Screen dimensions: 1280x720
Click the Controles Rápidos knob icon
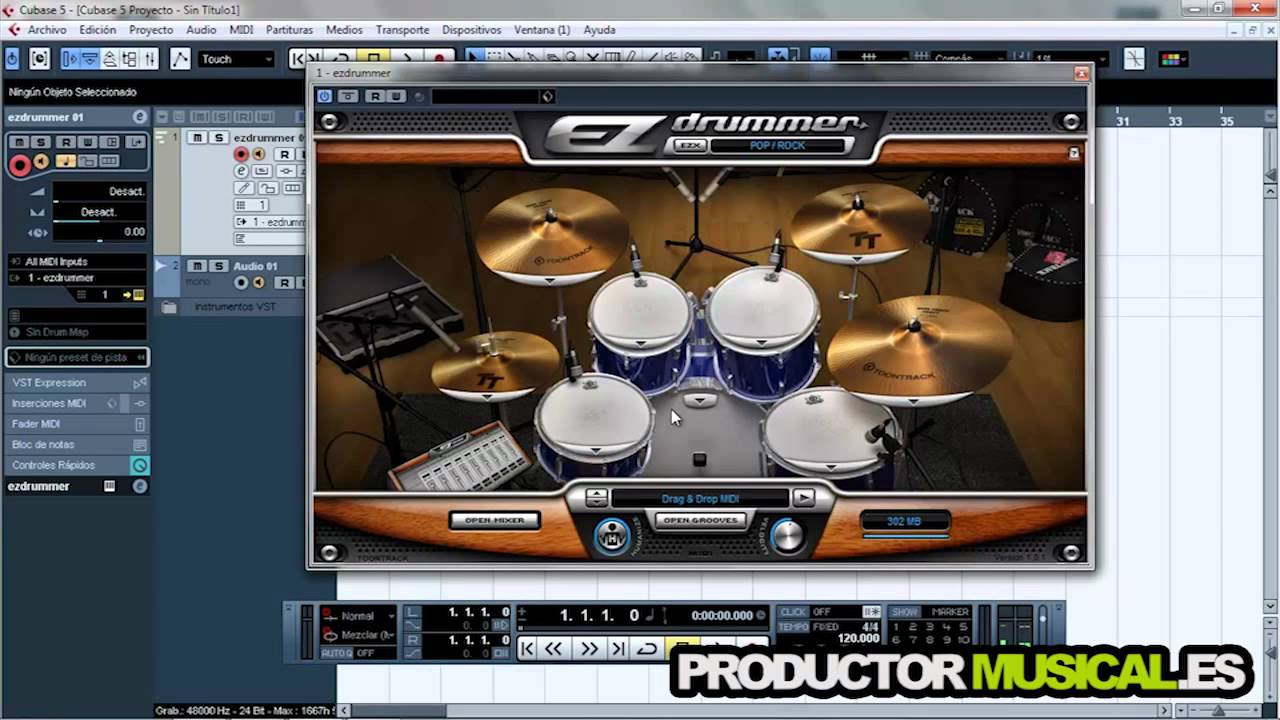tap(140, 465)
